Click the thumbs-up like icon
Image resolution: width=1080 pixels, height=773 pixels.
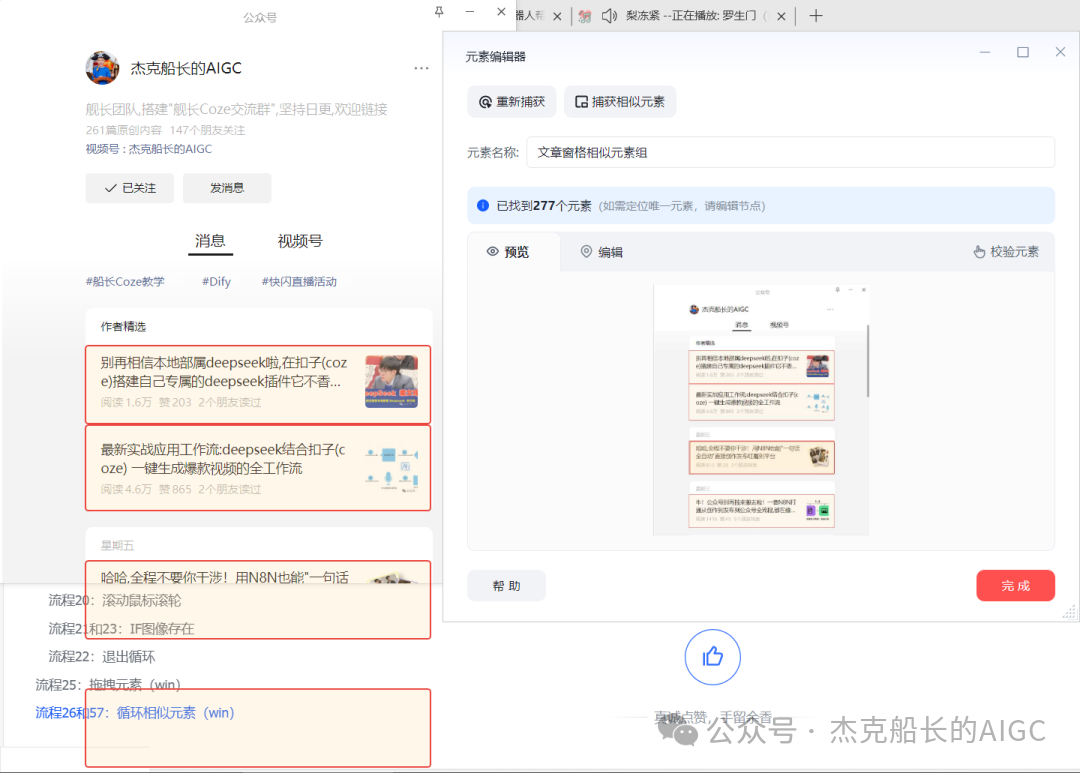(x=713, y=657)
